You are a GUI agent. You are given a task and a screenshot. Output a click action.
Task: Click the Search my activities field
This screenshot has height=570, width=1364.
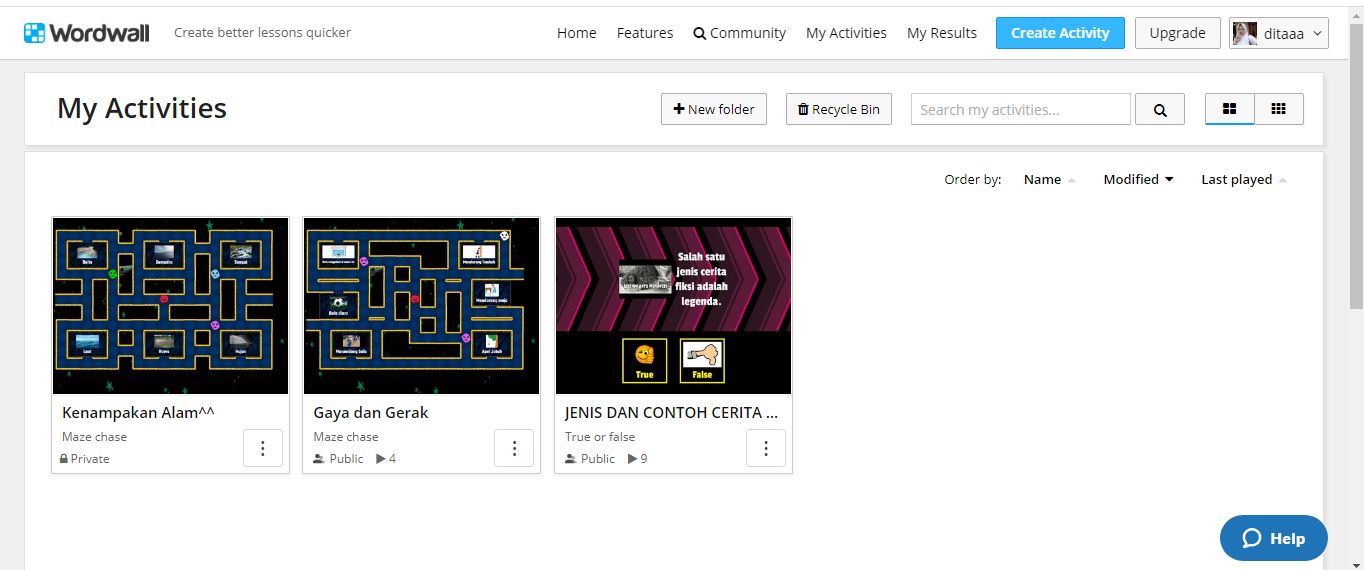1020,110
